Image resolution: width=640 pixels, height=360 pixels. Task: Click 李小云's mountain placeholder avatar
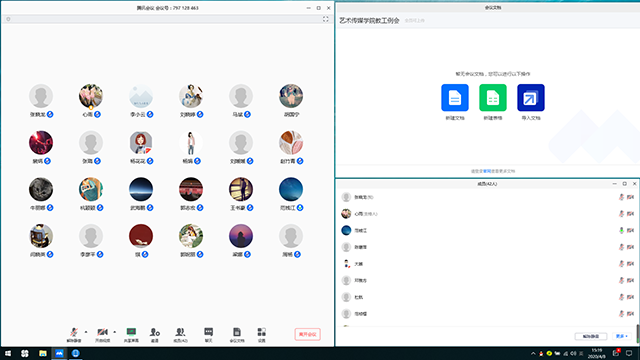point(141,96)
